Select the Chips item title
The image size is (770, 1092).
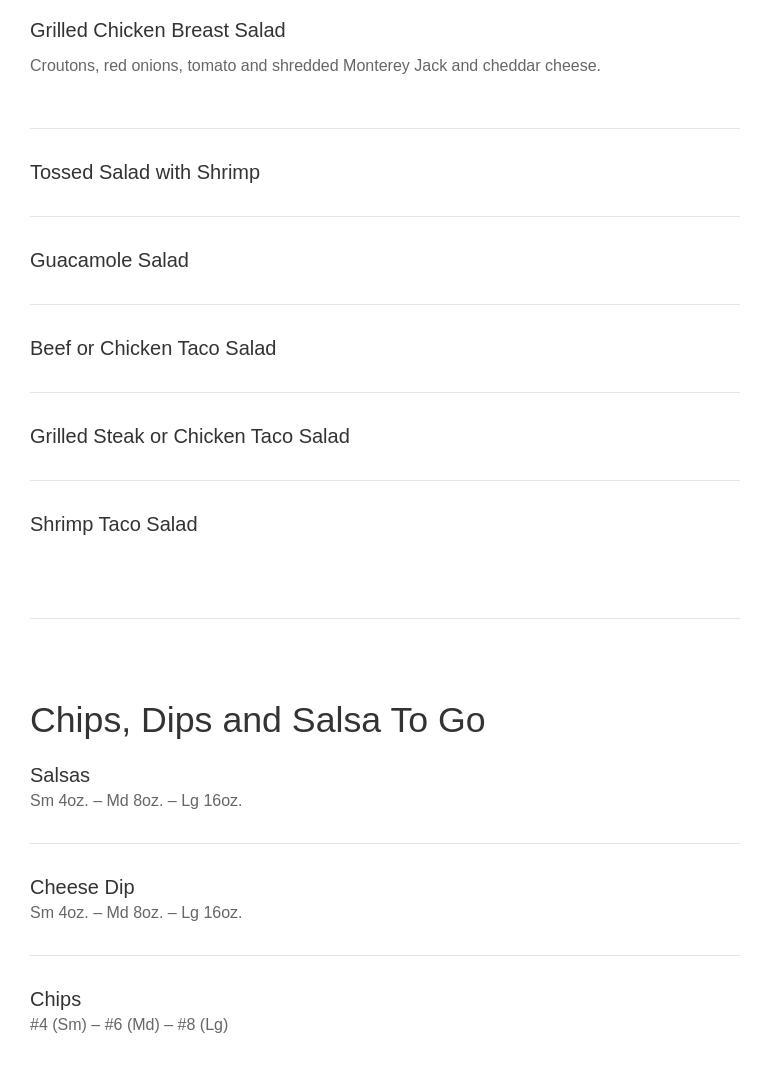click(x=55, y=1000)
